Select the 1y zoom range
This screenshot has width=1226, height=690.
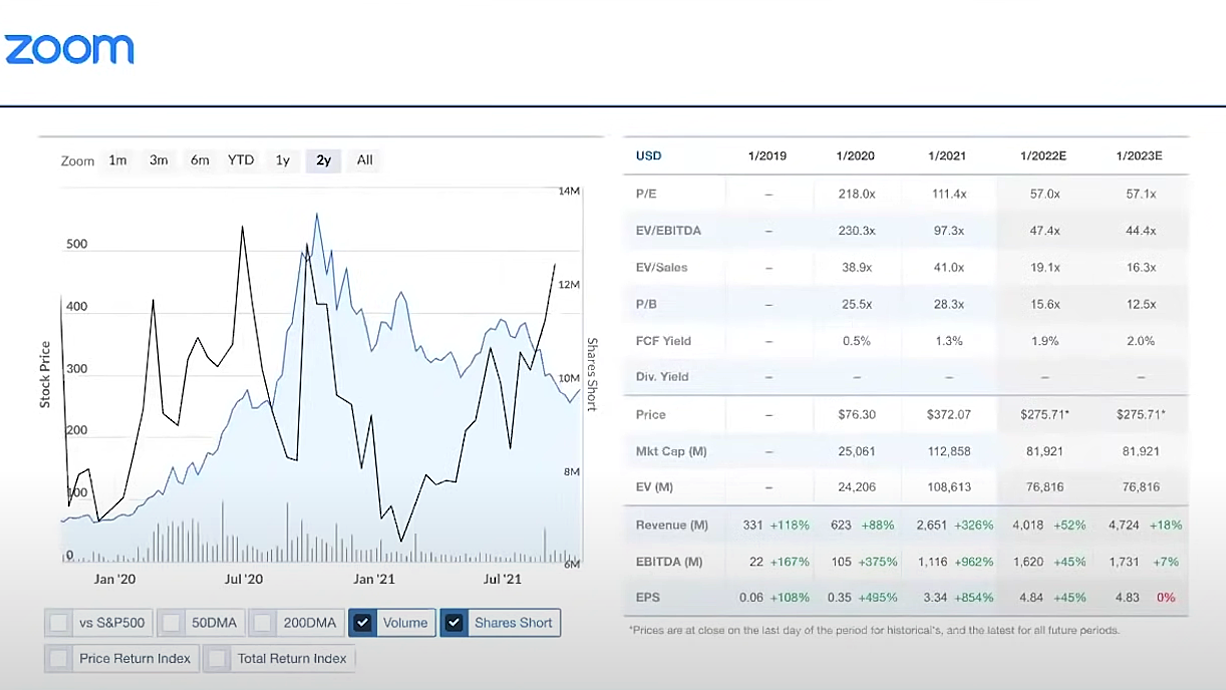tap(283, 160)
